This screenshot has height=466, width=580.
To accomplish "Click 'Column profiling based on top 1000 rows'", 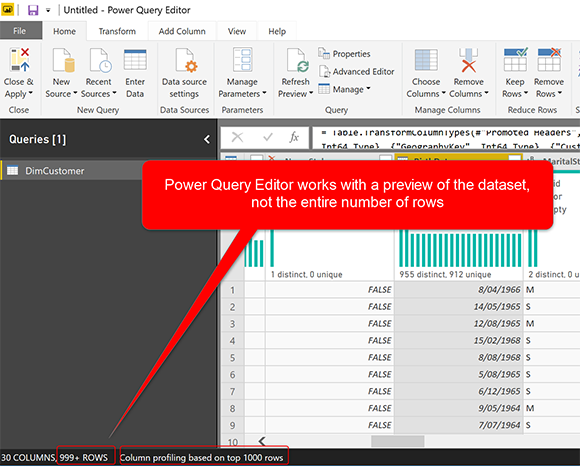I will point(202,457).
